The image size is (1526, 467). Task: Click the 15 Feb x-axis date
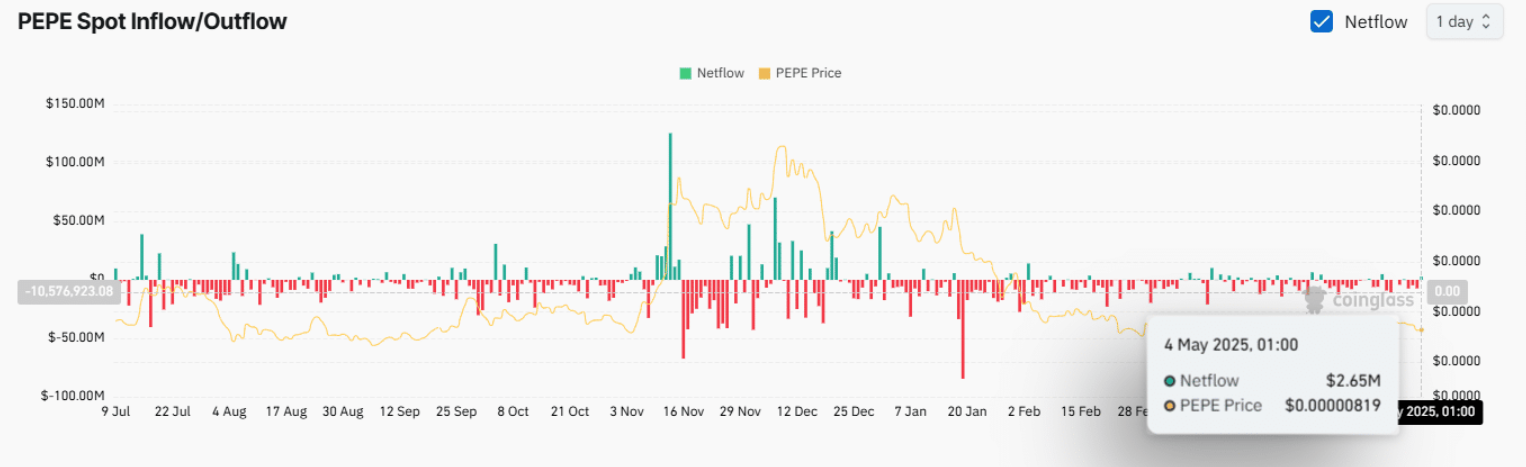1080,411
